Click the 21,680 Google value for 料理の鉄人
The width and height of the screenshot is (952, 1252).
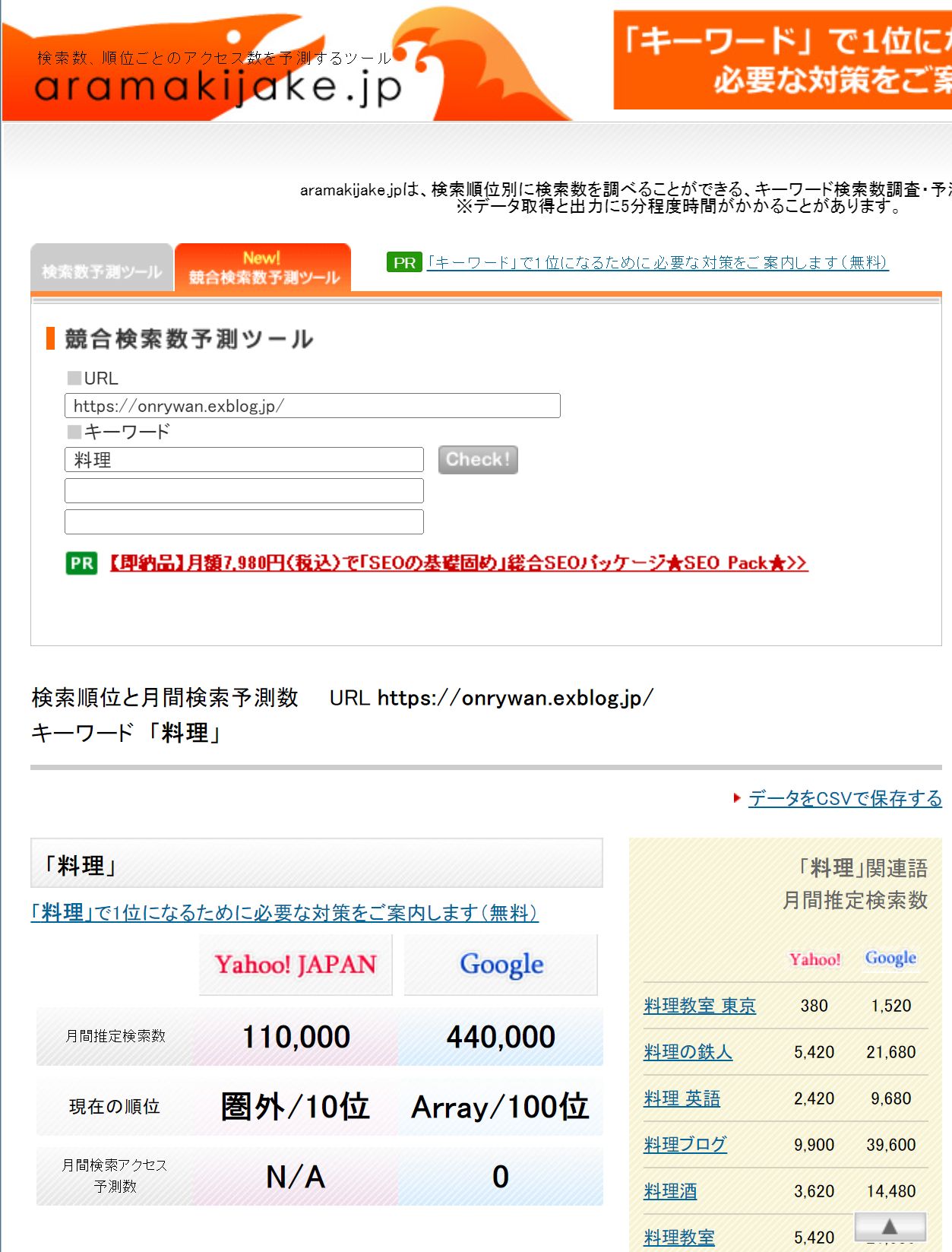point(891,1052)
